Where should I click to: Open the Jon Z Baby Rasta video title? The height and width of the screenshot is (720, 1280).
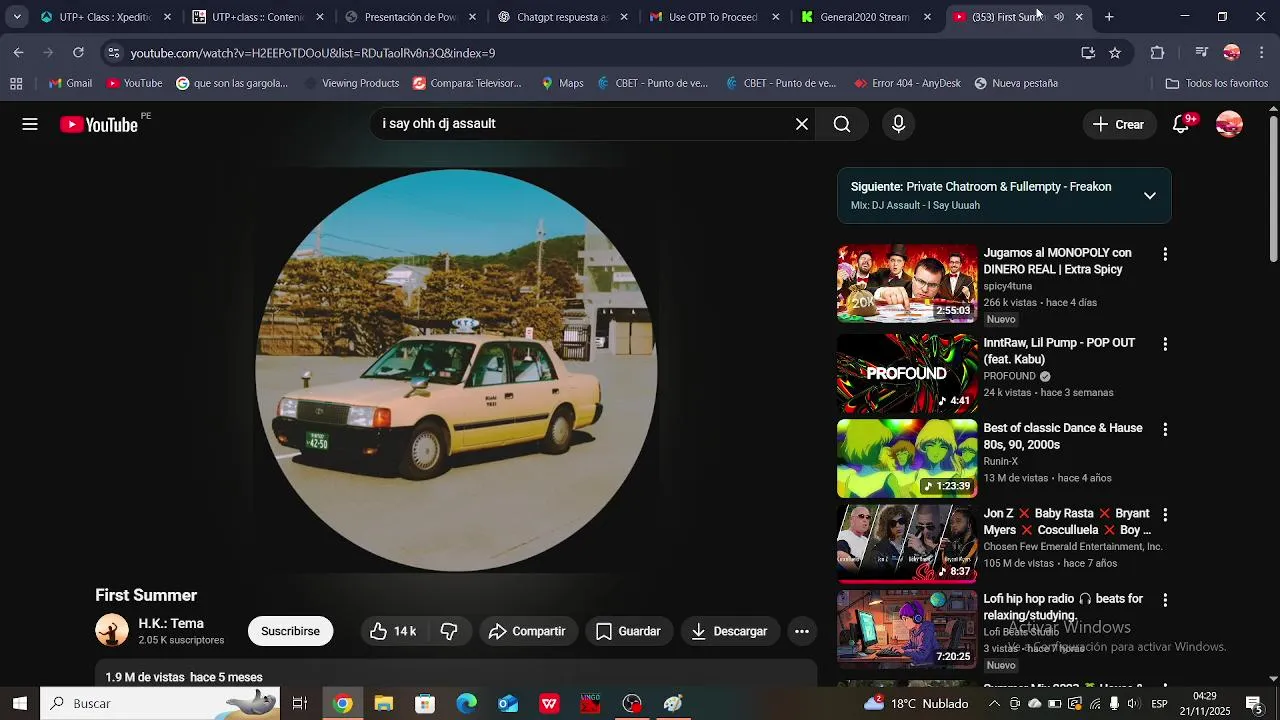coord(1067,522)
